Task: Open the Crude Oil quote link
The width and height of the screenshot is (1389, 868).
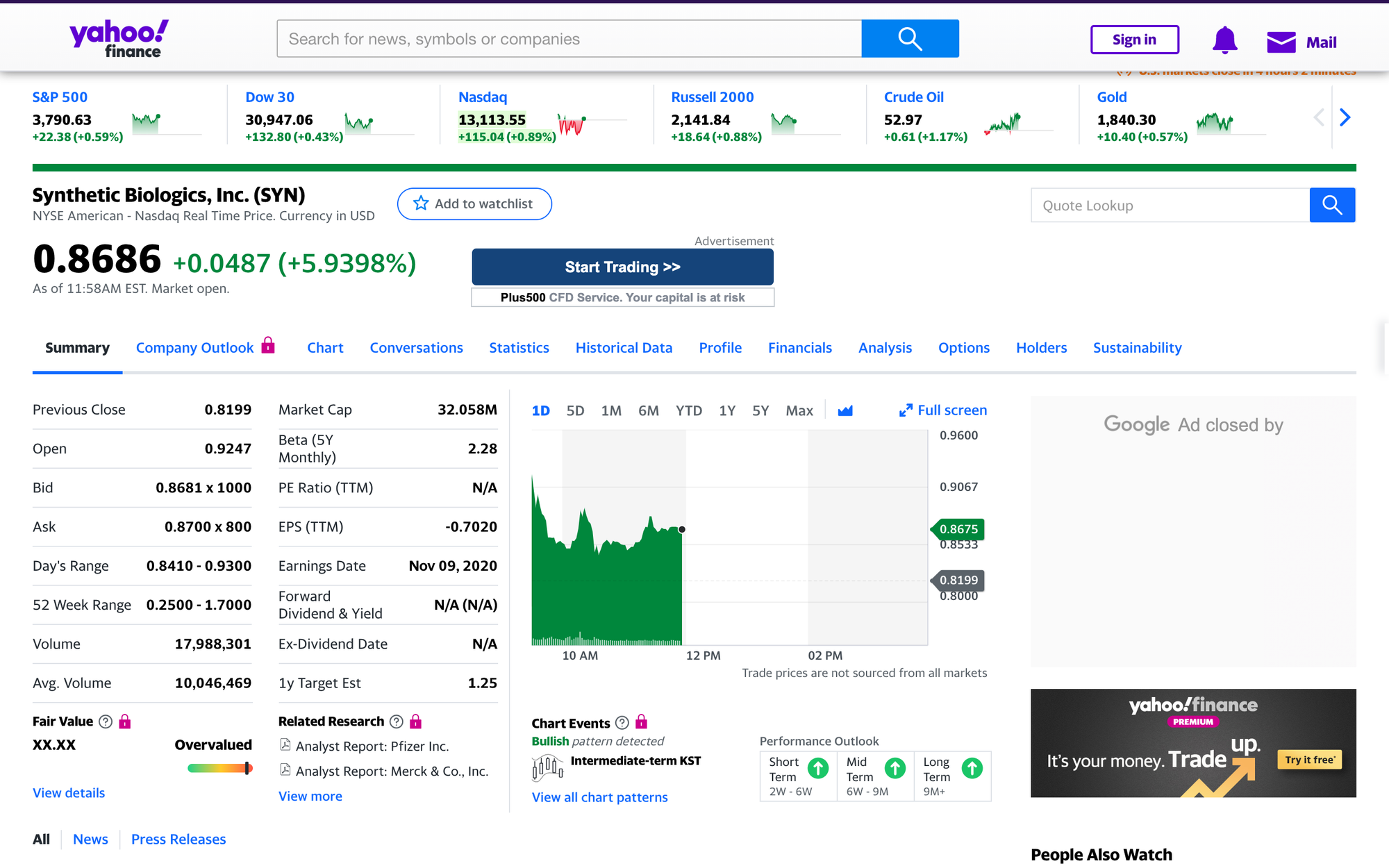Action: pos(914,97)
